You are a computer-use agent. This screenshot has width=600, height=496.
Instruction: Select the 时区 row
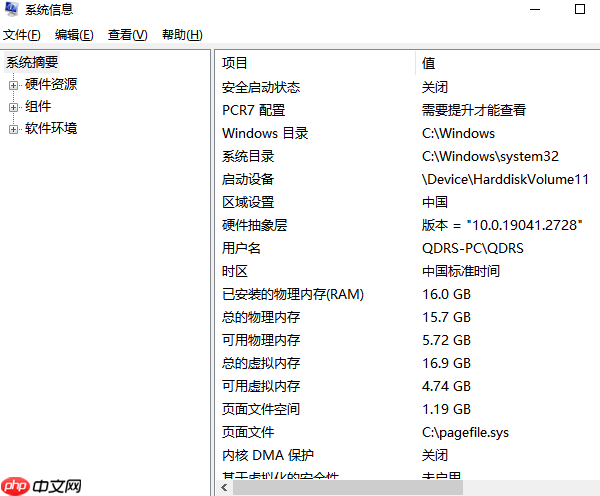409,271
